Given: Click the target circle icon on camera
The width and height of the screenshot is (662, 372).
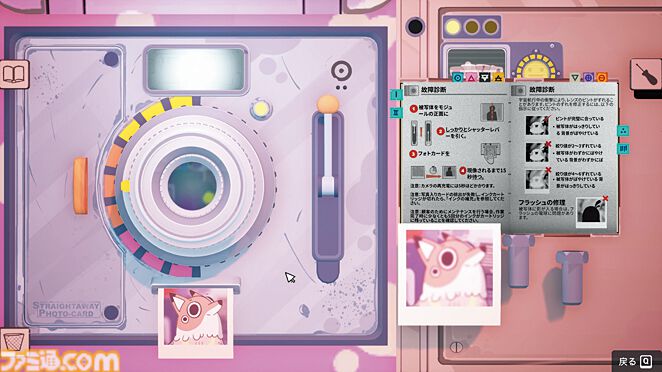Looking at the screenshot, I should point(341,71).
